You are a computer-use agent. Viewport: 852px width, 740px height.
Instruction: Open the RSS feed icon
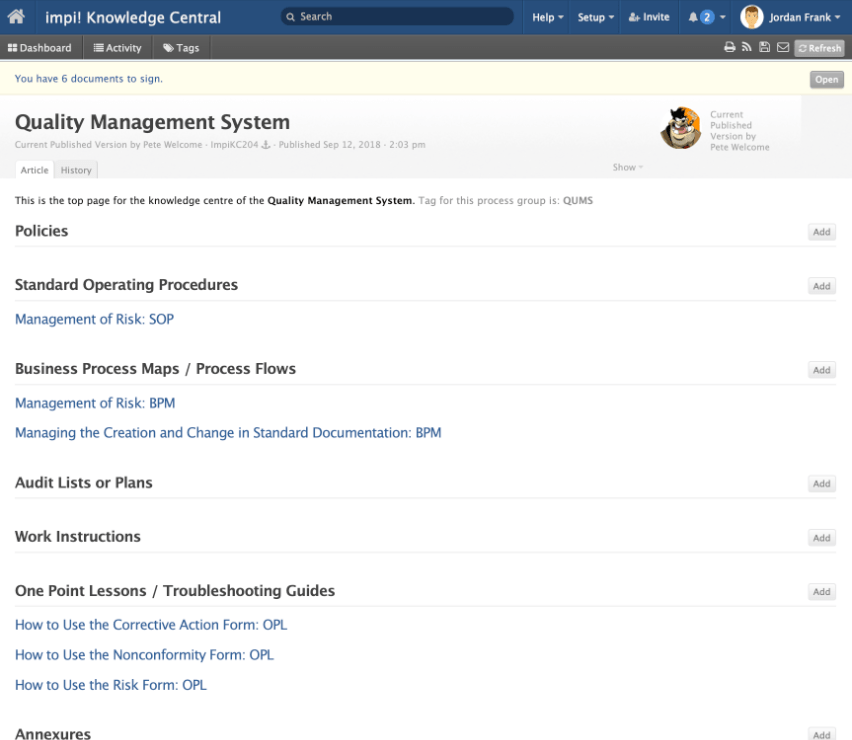tap(746, 47)
